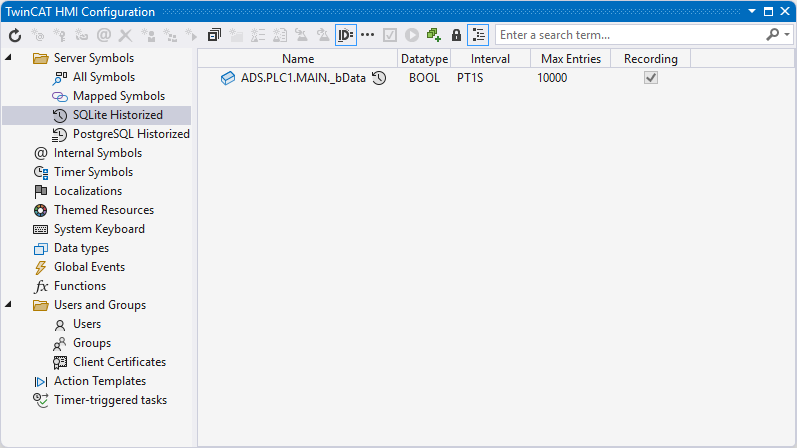
Task: Click the stacked windows icon in toolbar
Action: 214,35
